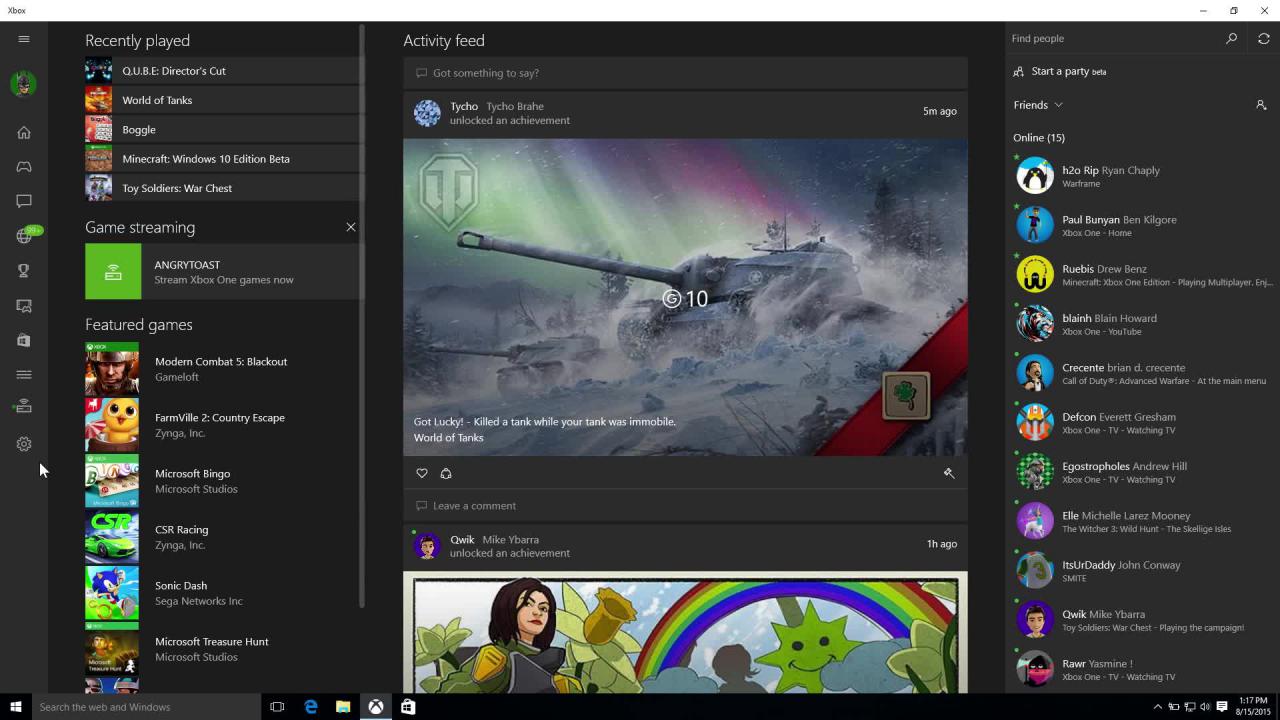The height and width of the screenshot is (720, 1280).
Task: Select Modern Combat 5: Blackout featured game
Action: [224, 369]
